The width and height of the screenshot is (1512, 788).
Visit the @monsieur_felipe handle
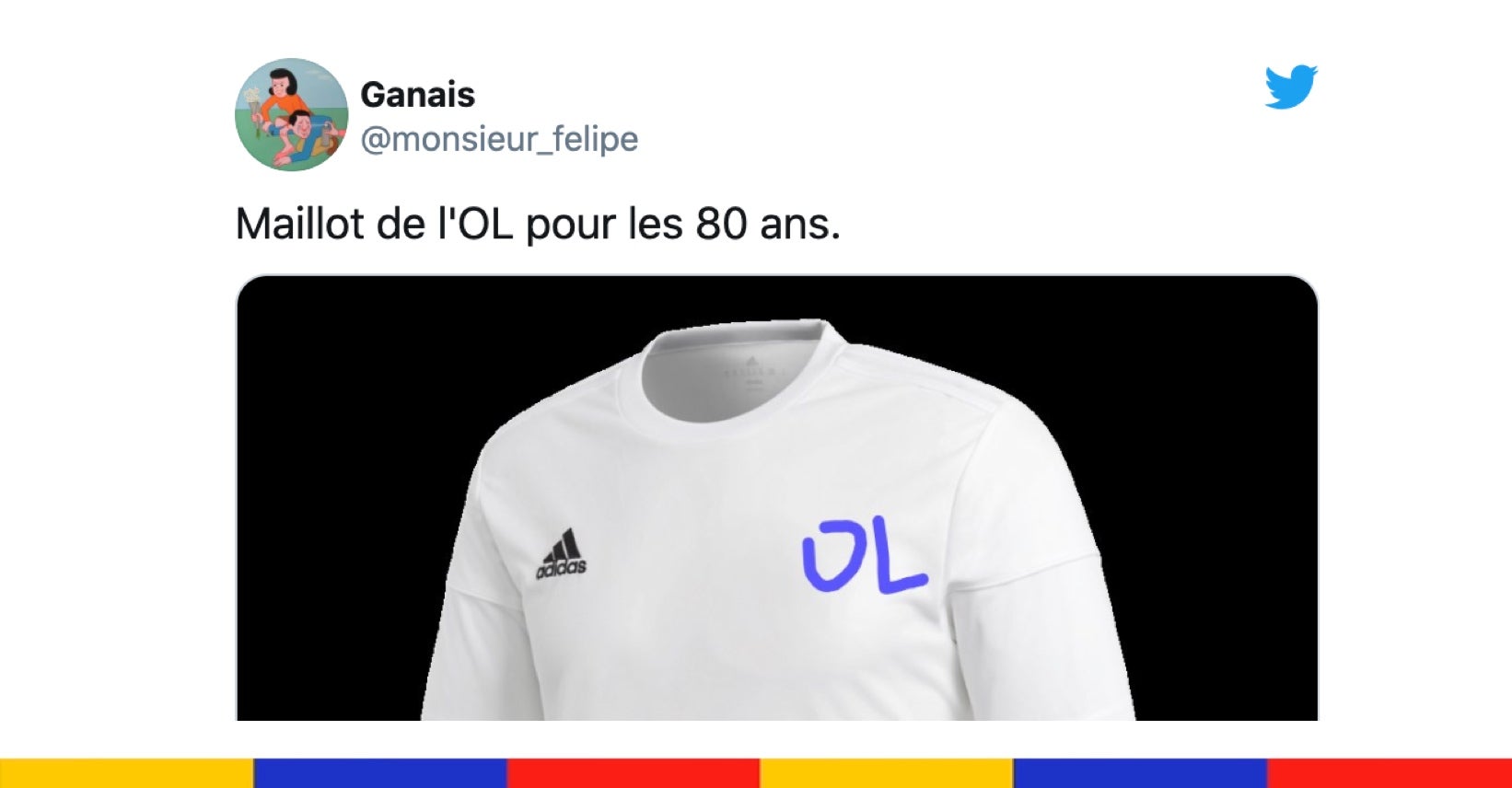pos(499,139)
